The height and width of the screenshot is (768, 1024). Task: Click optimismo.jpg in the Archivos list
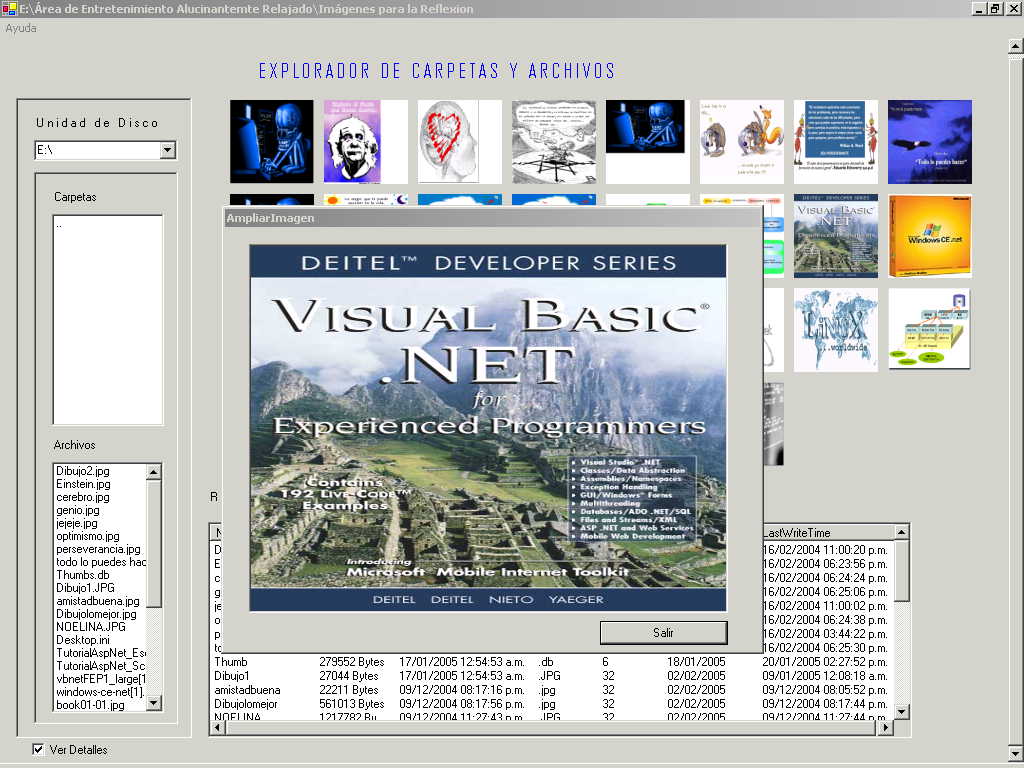(x=88, y=536)
